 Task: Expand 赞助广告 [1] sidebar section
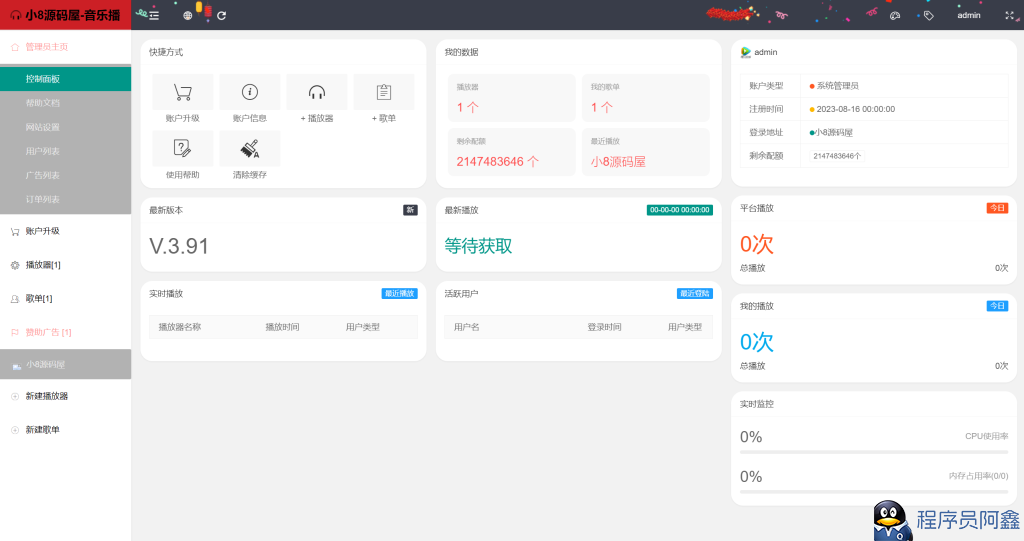coord(65,332)
